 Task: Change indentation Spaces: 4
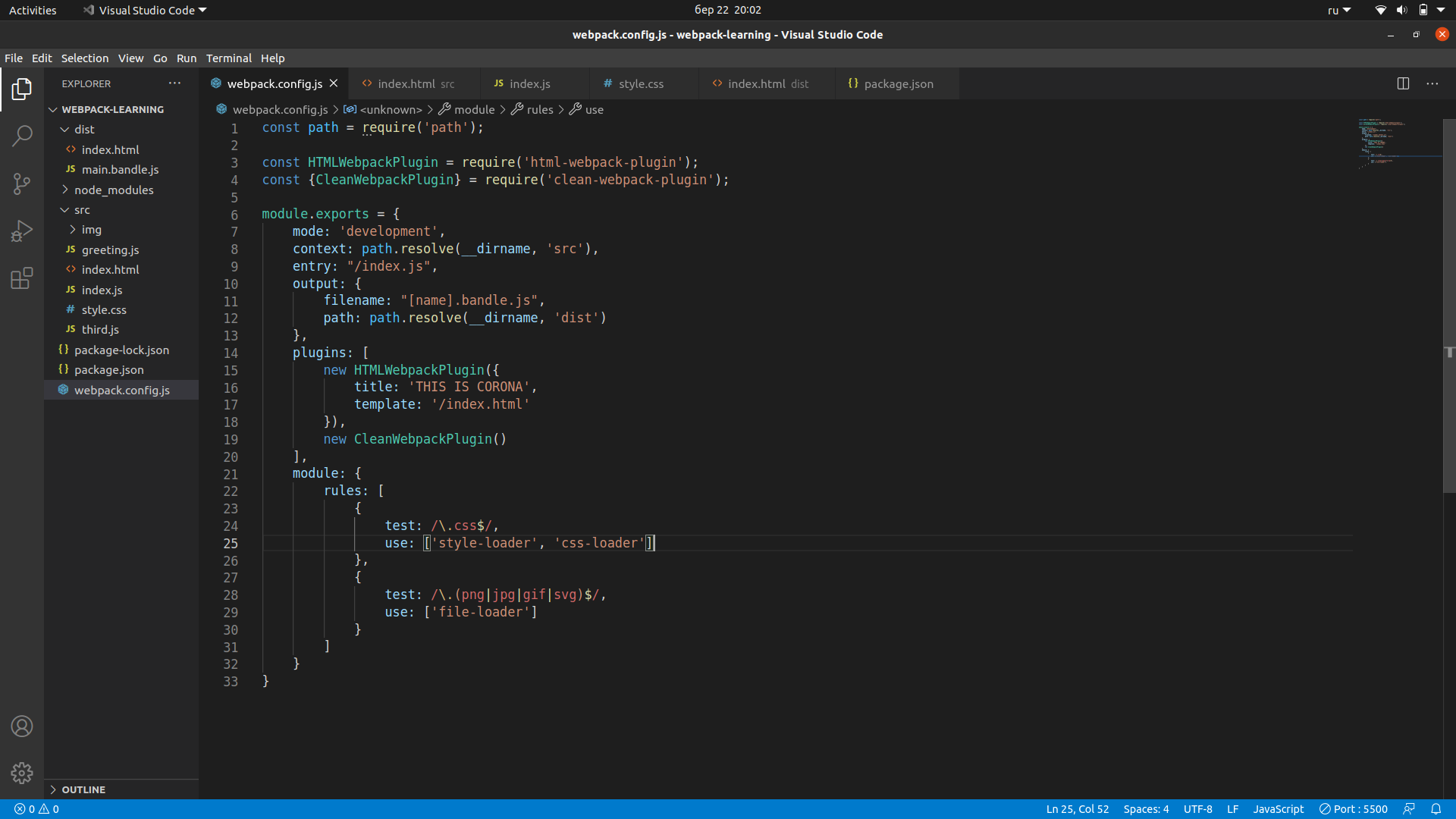1146,809
